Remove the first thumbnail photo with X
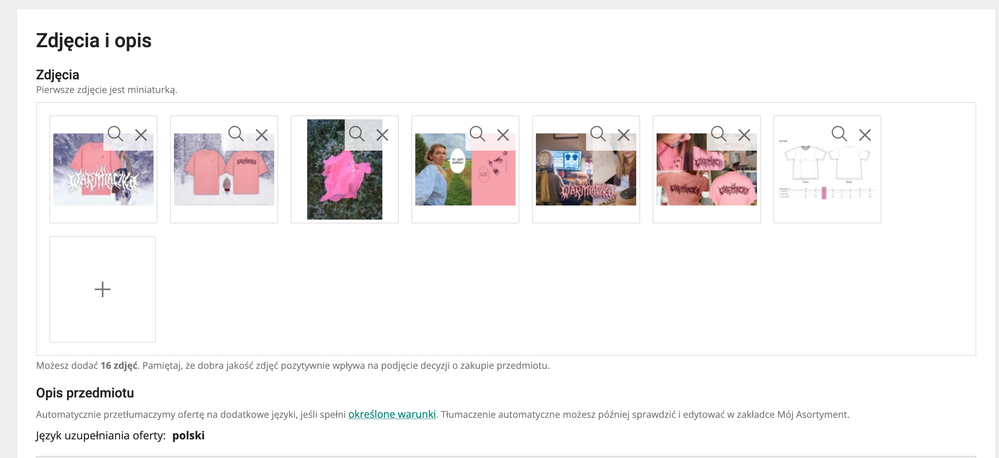The width and height of the screenshot is (999, 458). (141, 134)
